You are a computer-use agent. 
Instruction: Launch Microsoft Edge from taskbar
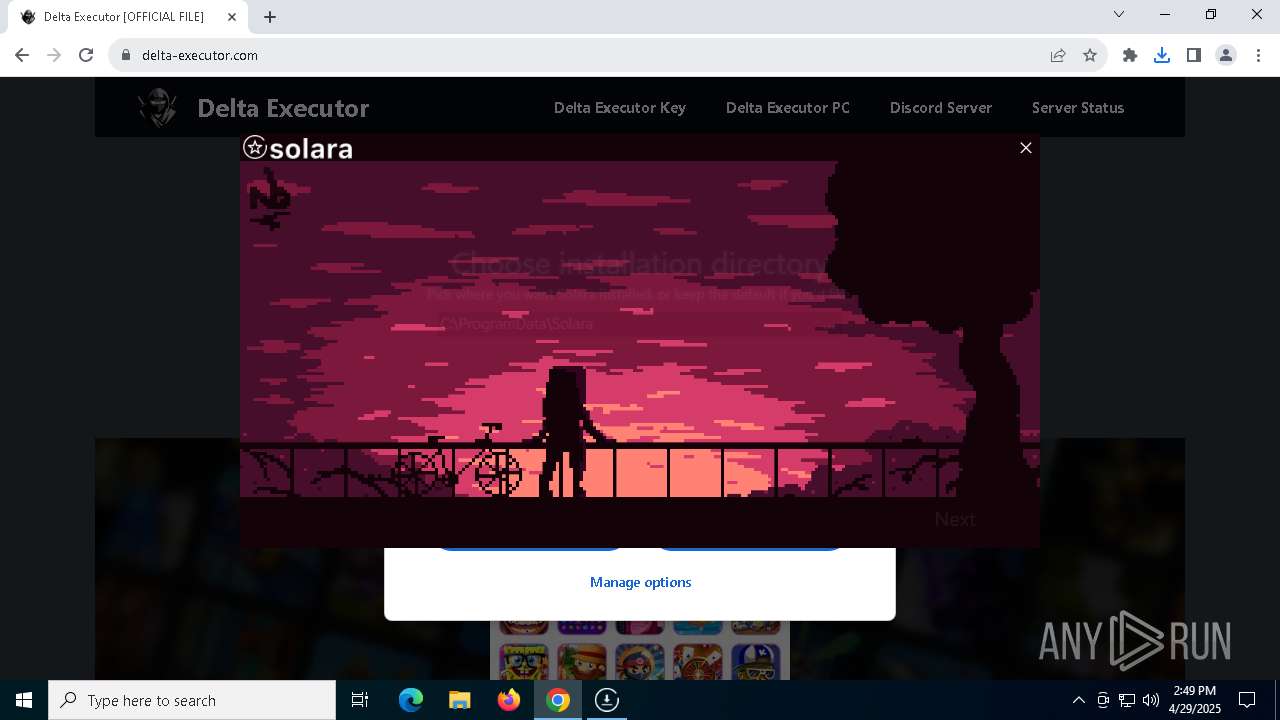tap(411, 700)
